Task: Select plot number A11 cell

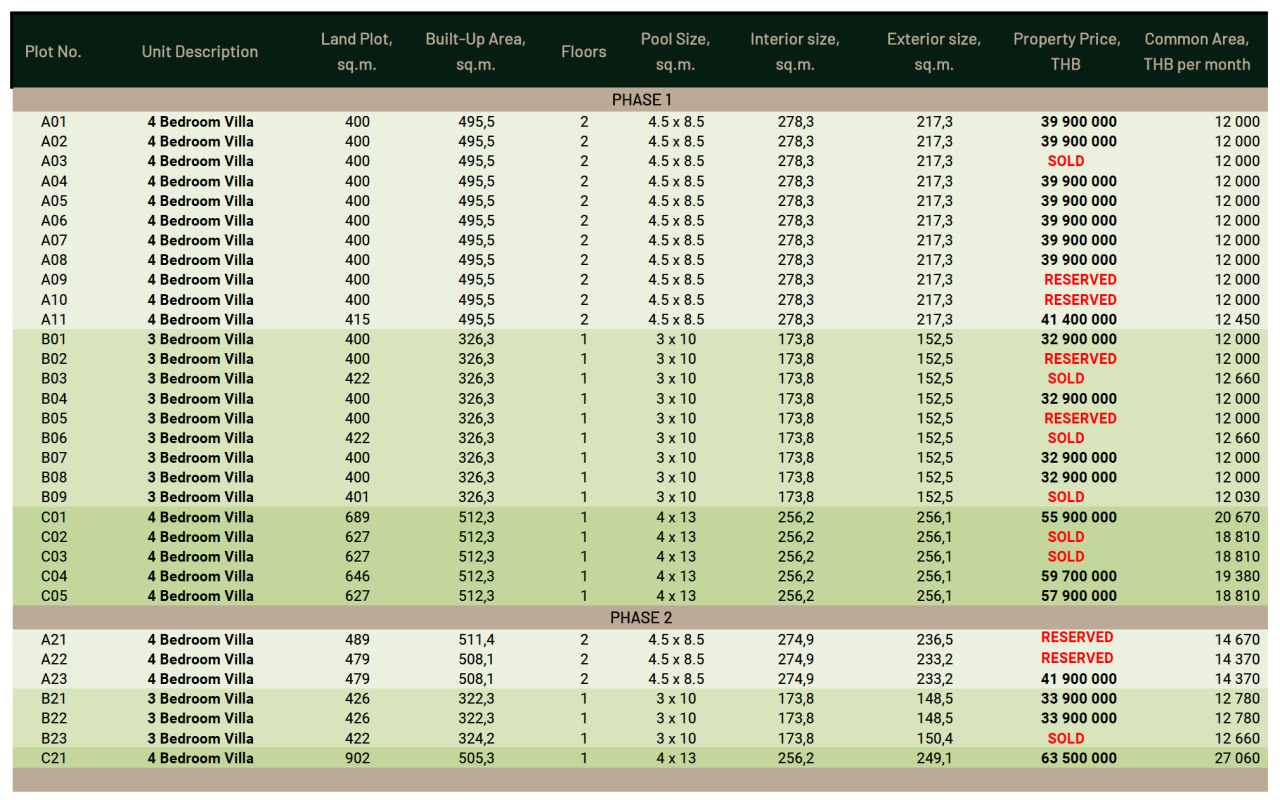Action: tap(54, 320)
